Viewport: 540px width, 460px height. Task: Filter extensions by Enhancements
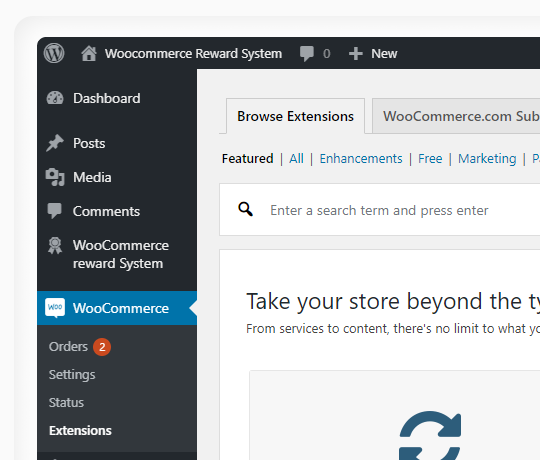(x=361, y=159)
